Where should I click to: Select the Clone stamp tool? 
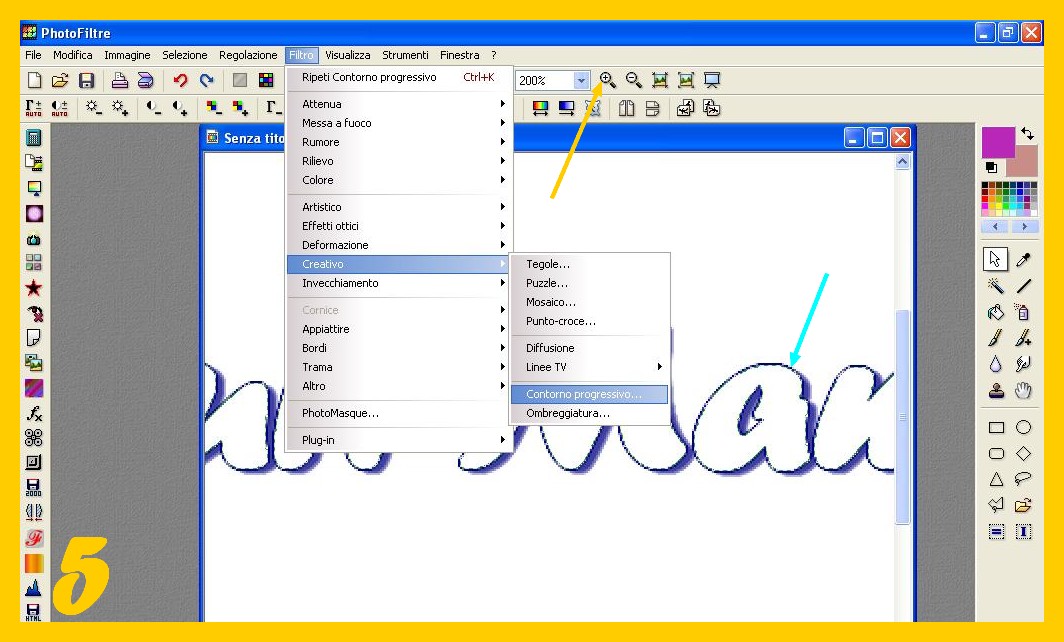click(995, 391)
